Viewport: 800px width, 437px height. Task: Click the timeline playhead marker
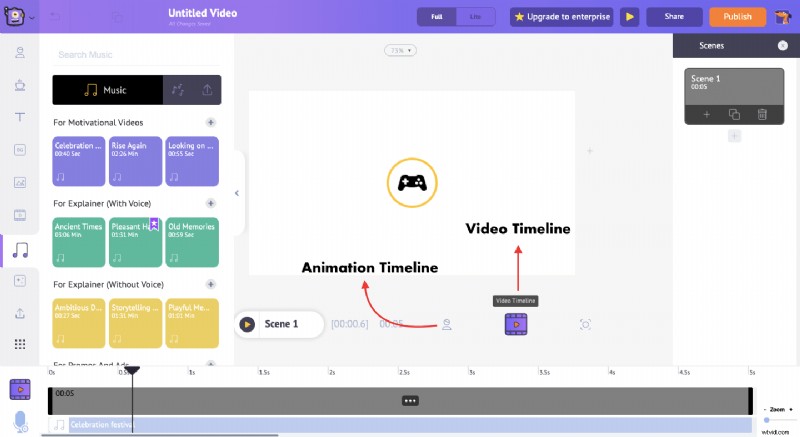(132, 370)
